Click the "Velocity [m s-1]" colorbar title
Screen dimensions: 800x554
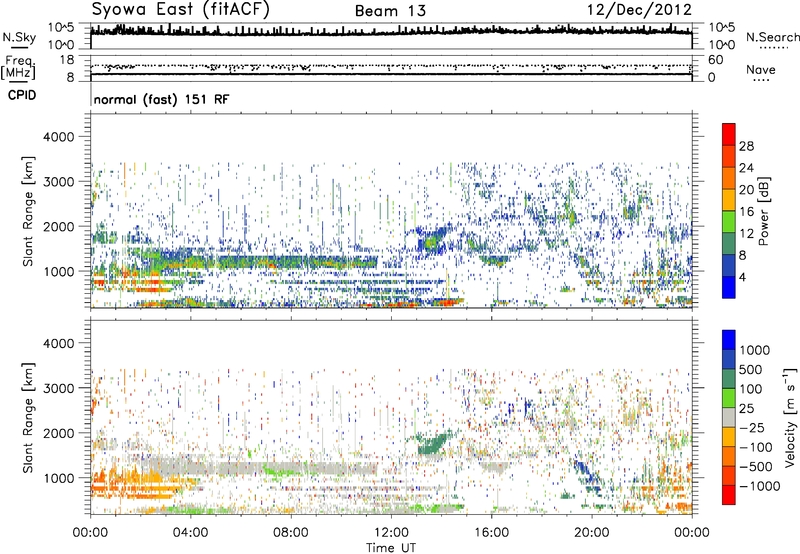point(790,417)
